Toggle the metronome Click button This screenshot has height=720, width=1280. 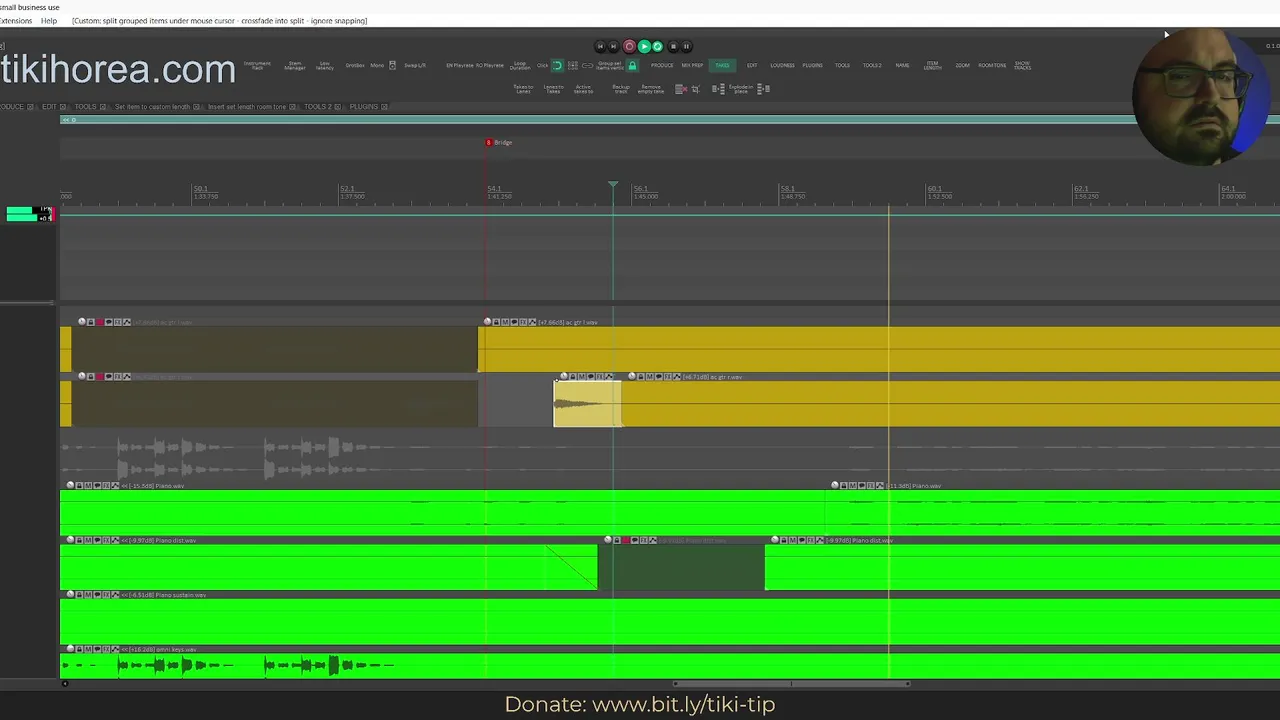(x=542, y=65)
